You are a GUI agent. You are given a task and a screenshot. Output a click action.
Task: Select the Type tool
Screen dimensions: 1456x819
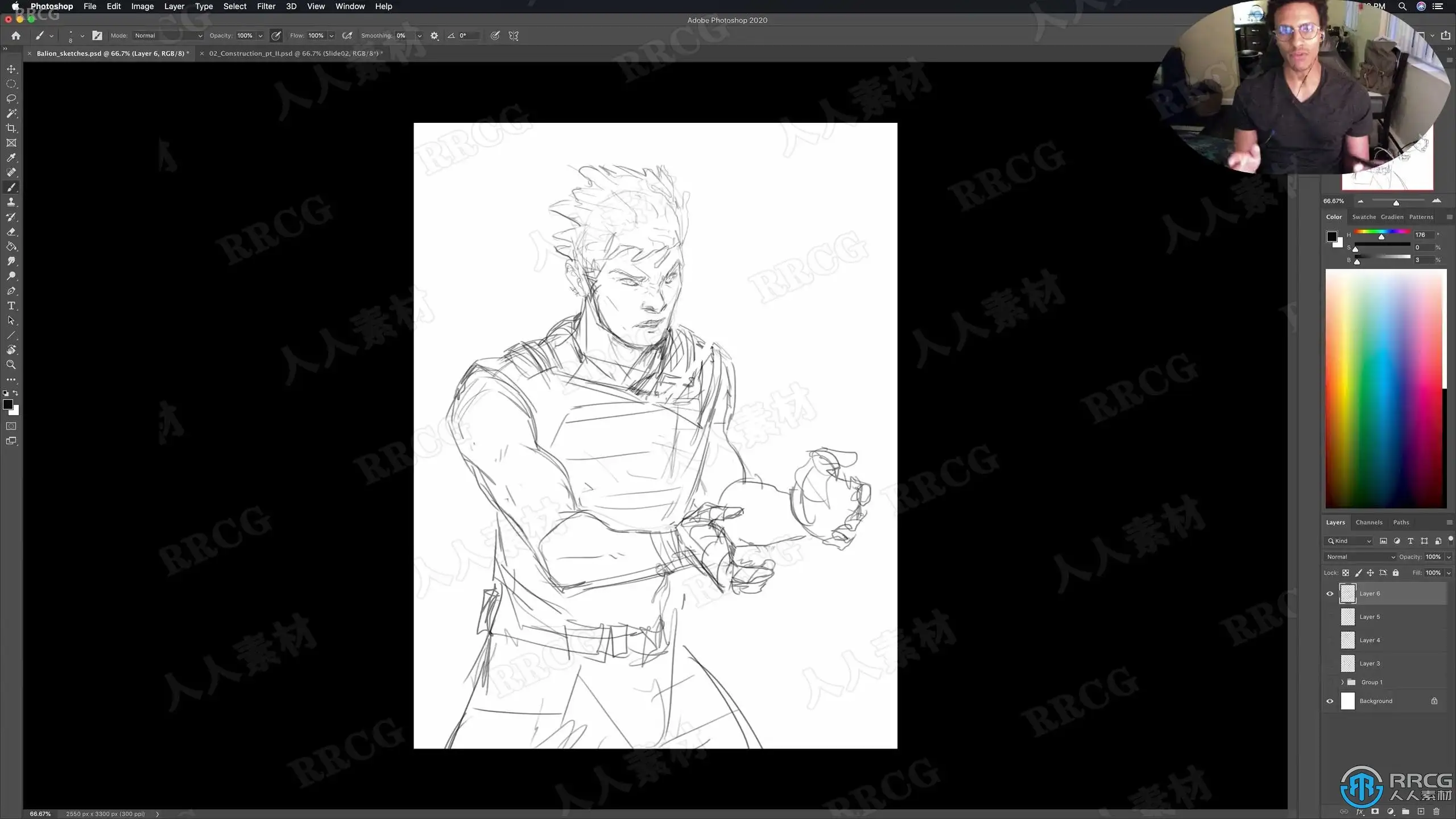(x=11, y=305)
